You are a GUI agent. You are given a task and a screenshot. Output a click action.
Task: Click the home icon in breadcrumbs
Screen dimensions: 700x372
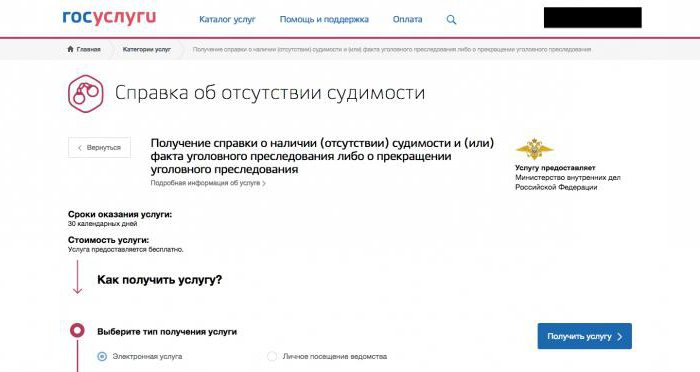pyautogui.click(x=70, y=49)
